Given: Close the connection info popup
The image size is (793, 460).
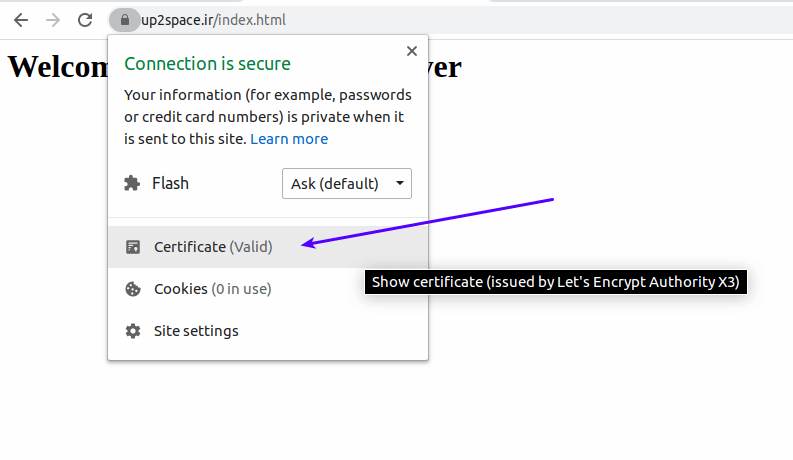Looking at the screenshot, I should pyautogui.click(x=412, y=51).
